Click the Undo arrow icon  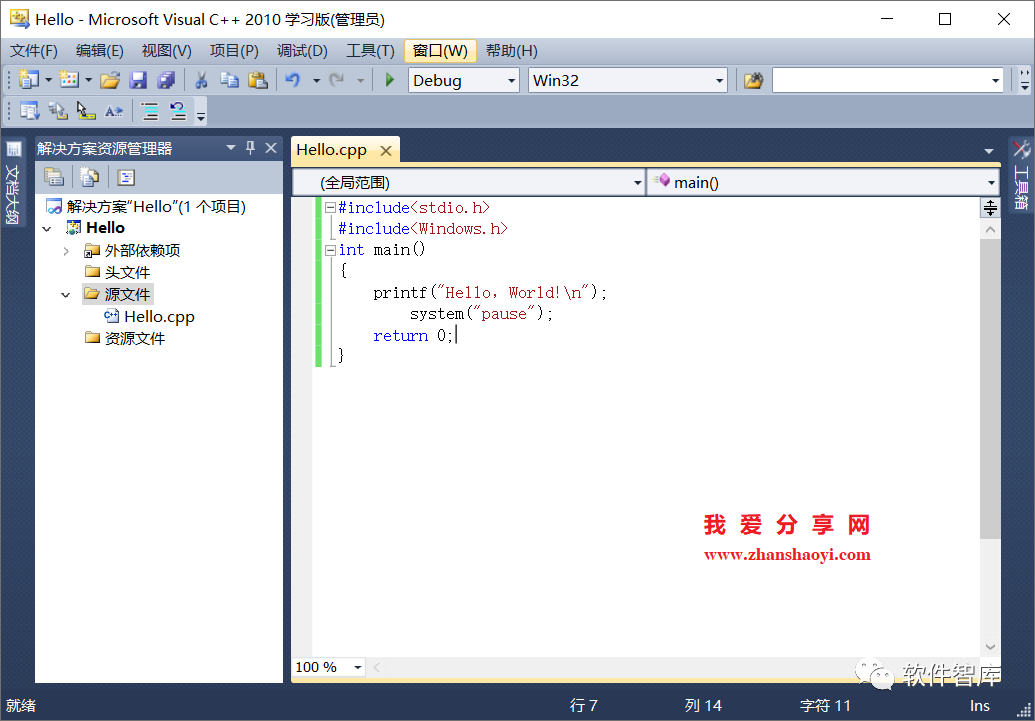(292, 81)
